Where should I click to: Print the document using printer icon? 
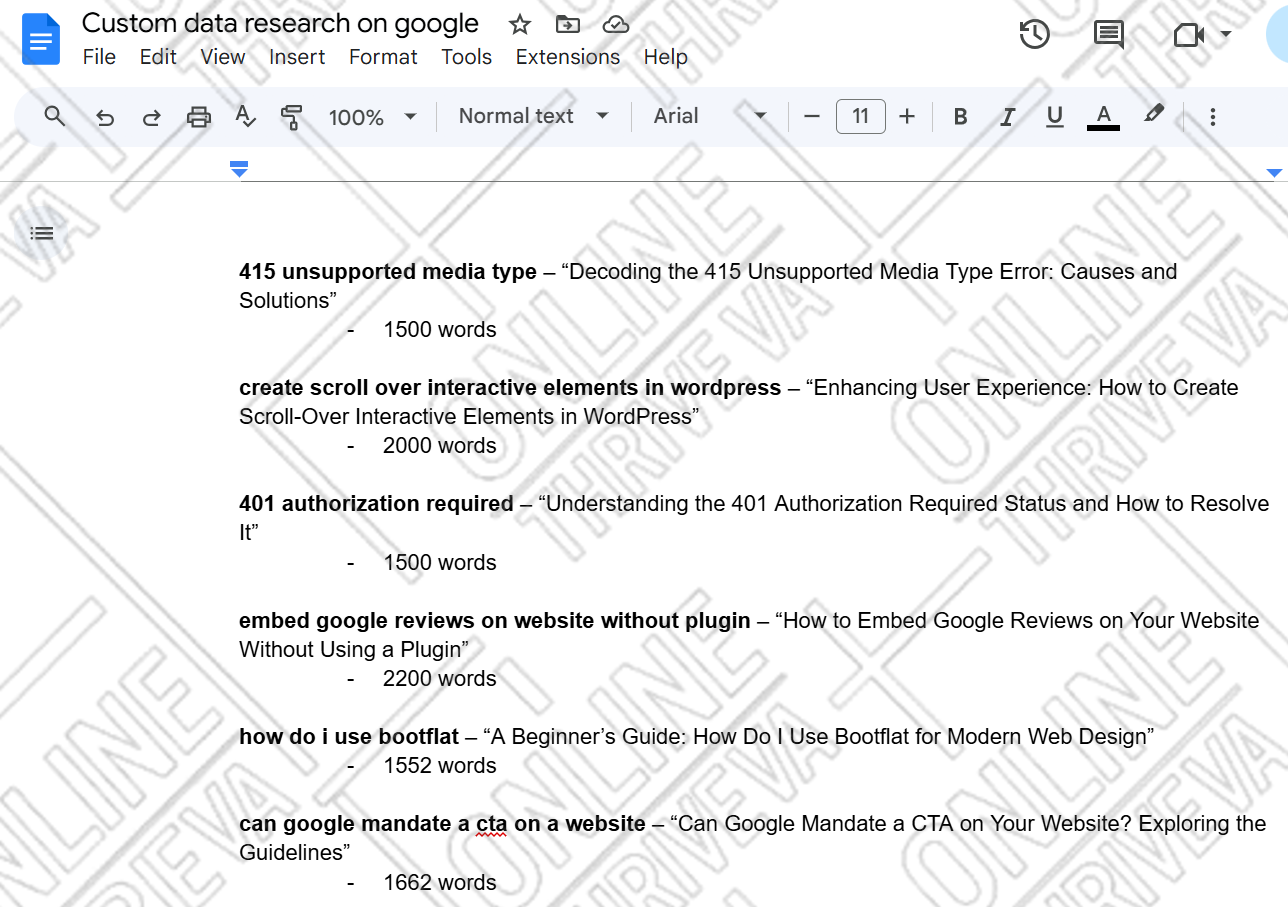198,116
